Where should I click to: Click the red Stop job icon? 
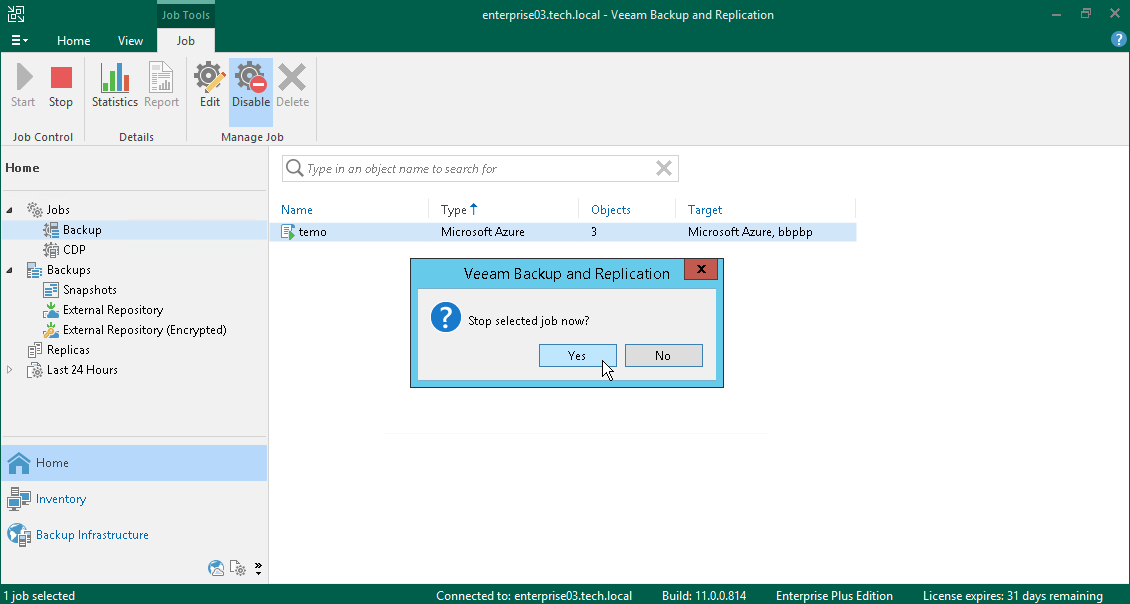(x=61, y=78)
